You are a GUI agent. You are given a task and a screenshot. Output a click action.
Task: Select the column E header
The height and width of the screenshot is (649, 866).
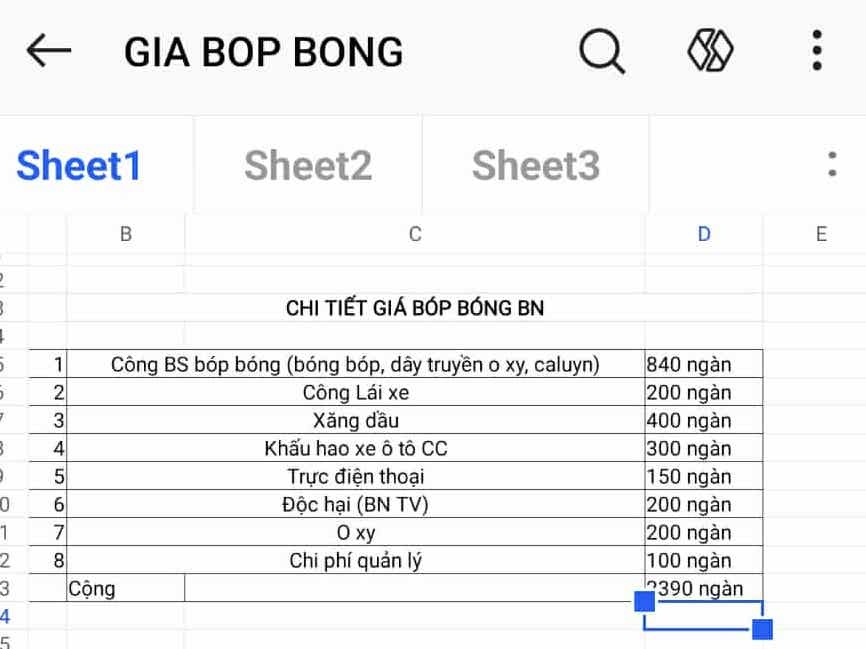(820, 233)
